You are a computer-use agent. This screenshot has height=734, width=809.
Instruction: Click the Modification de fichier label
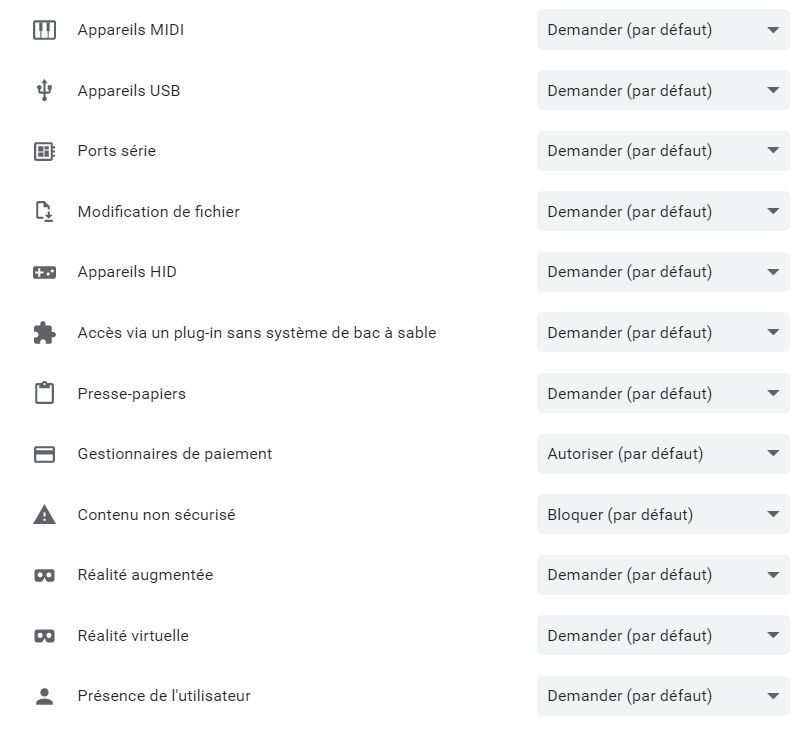[x=158, y=212]
